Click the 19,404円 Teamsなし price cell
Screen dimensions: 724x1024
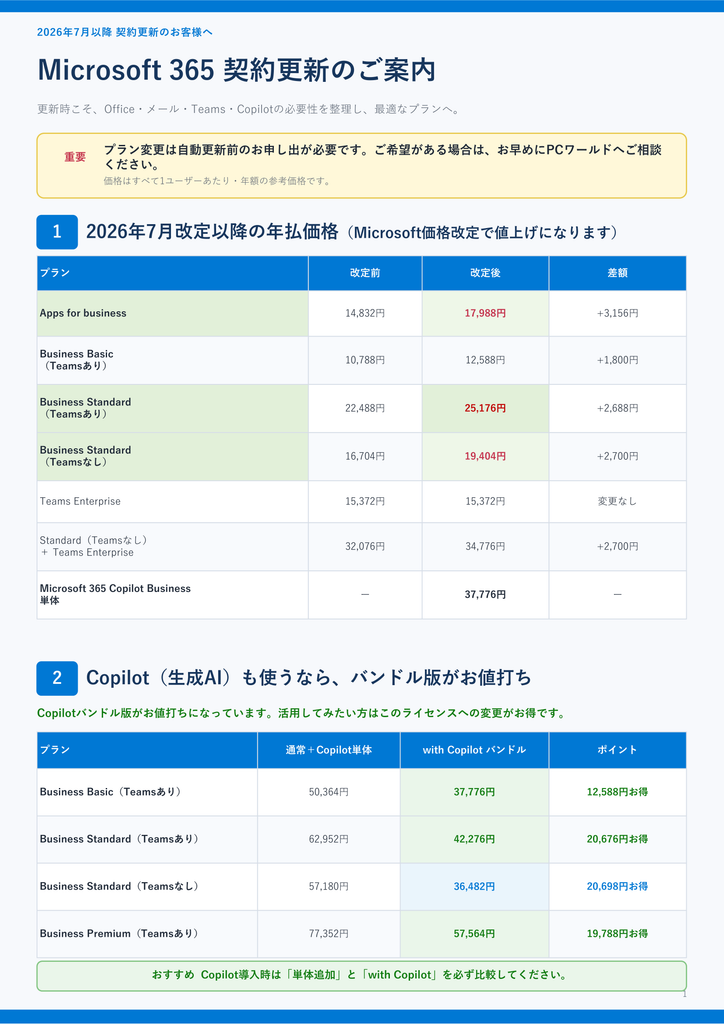coord(485,456)
